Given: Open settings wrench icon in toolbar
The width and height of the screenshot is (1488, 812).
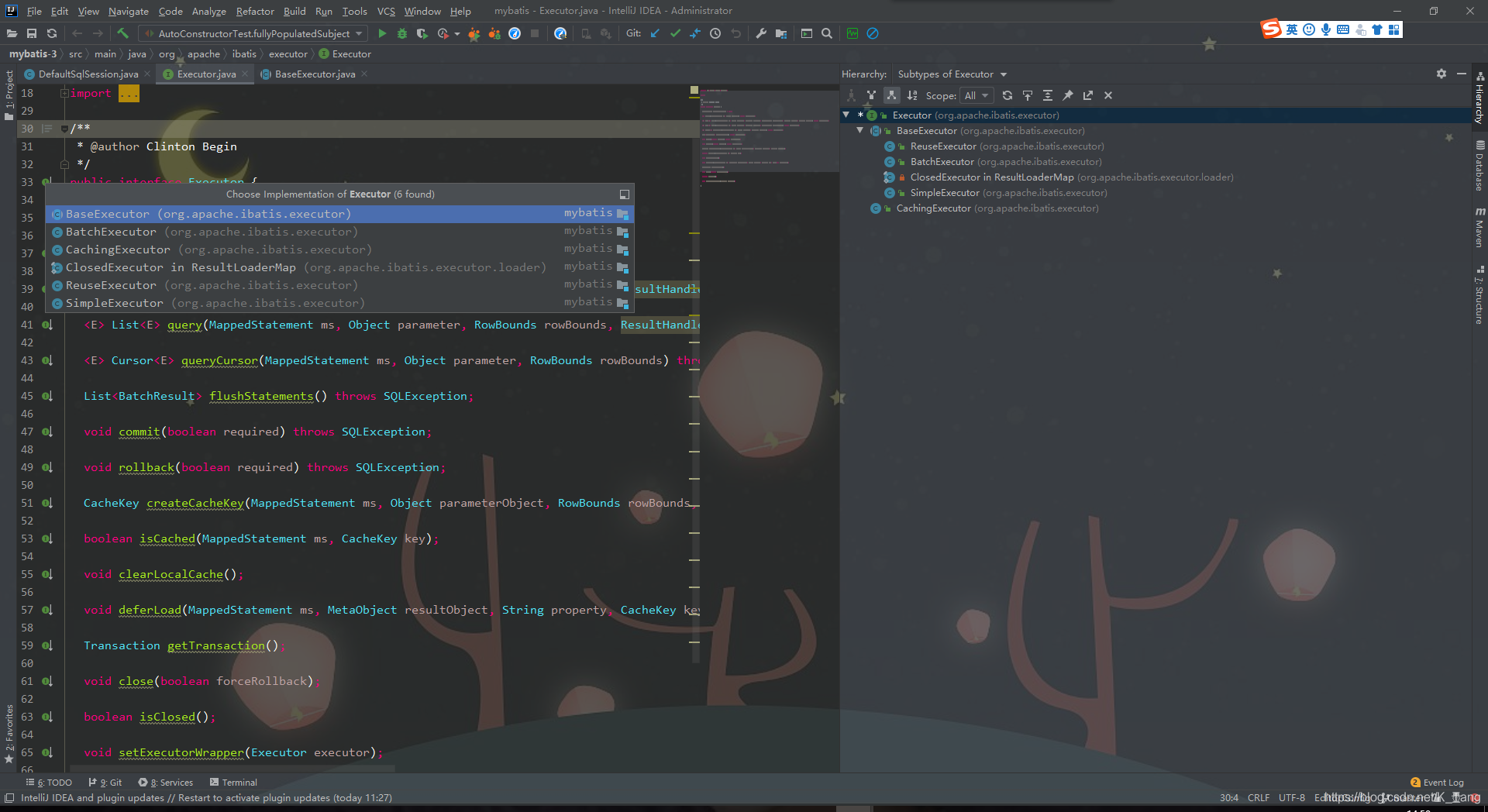Looking at the screenshot, I should pyautogui.click(x=761, y=33).
